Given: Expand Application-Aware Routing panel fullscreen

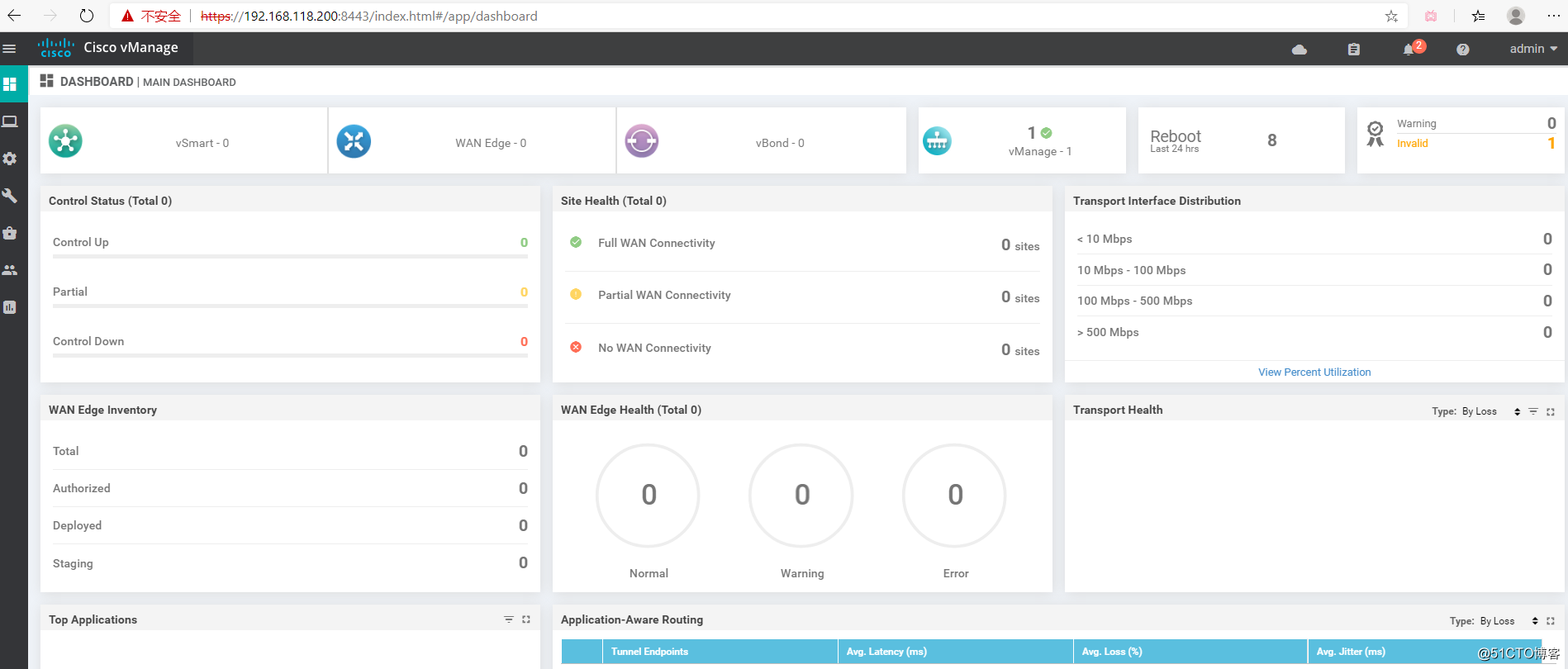Looking at the screenshot, I should tap(1551, 621).
